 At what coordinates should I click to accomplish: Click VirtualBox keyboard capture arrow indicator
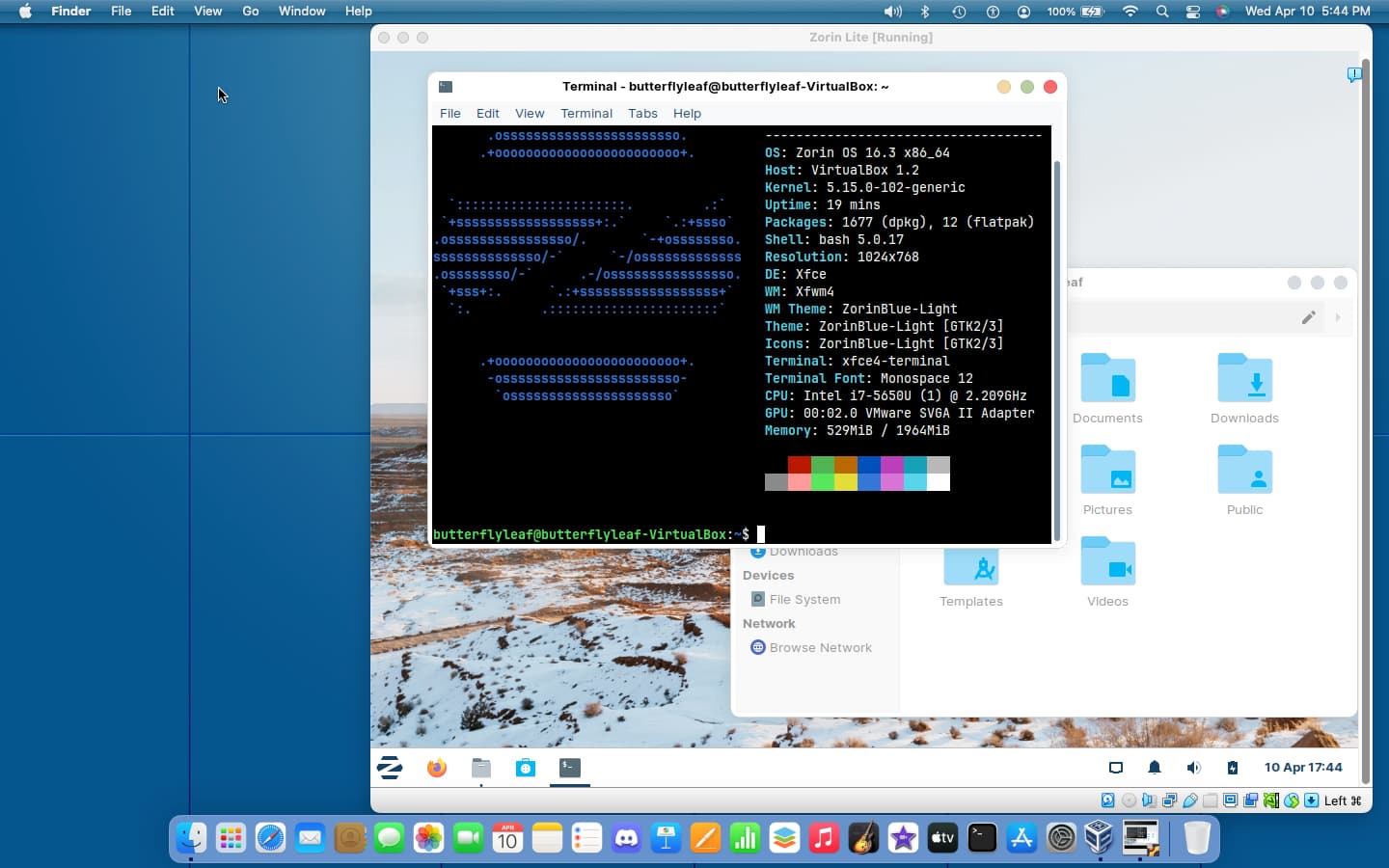pyautogui.click(x=1311, y=800)
